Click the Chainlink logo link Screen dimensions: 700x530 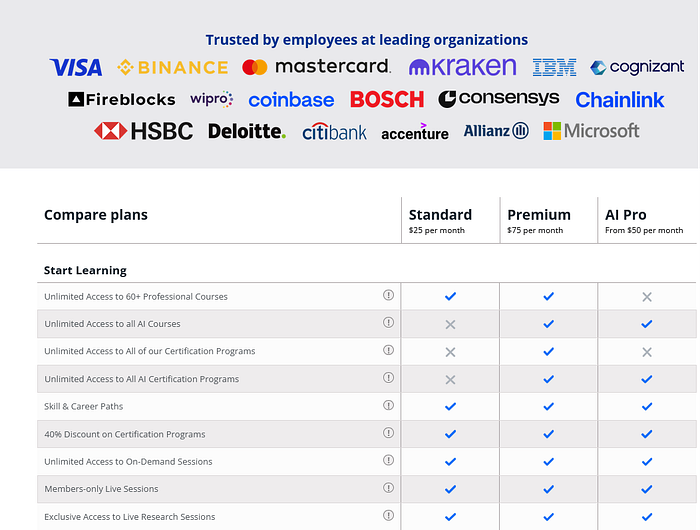[x=620, y=100]
